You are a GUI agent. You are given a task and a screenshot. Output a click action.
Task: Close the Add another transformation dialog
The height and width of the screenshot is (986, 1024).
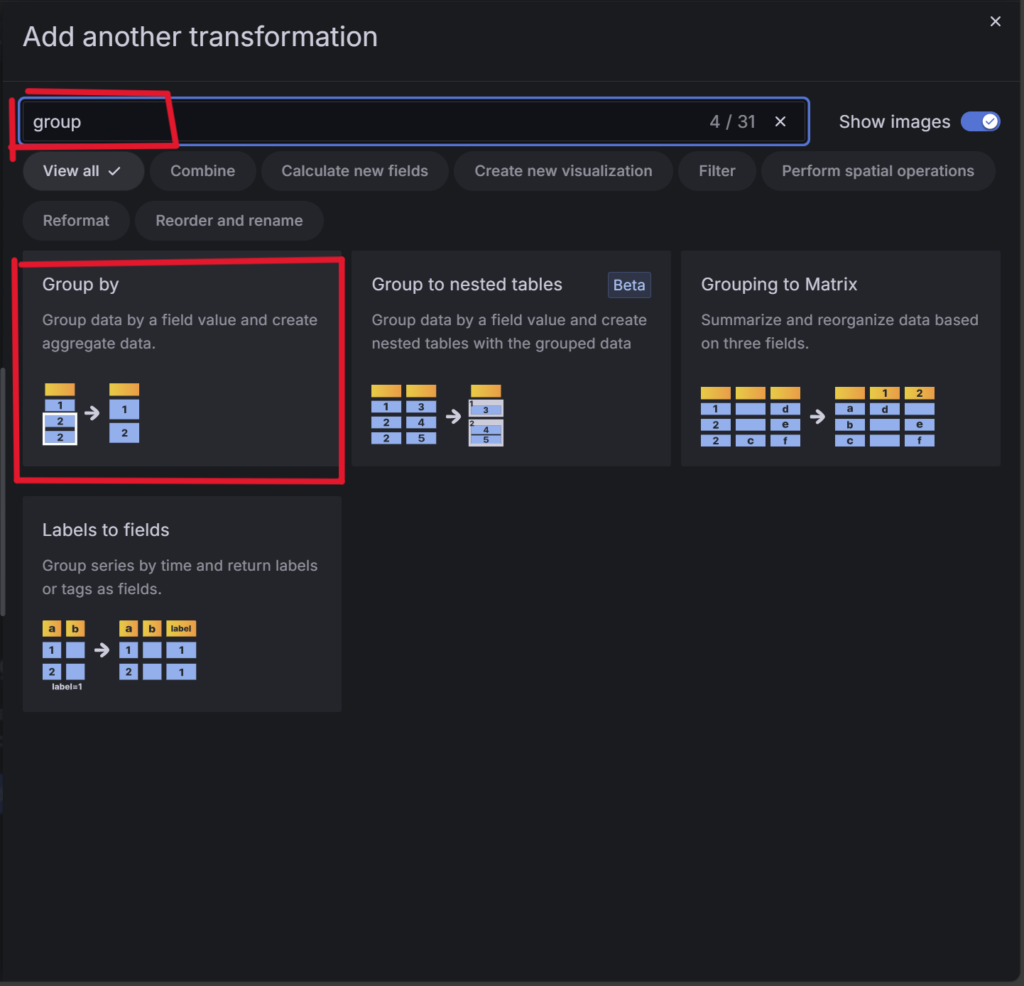pyautogui.click(x=995, y=22)
